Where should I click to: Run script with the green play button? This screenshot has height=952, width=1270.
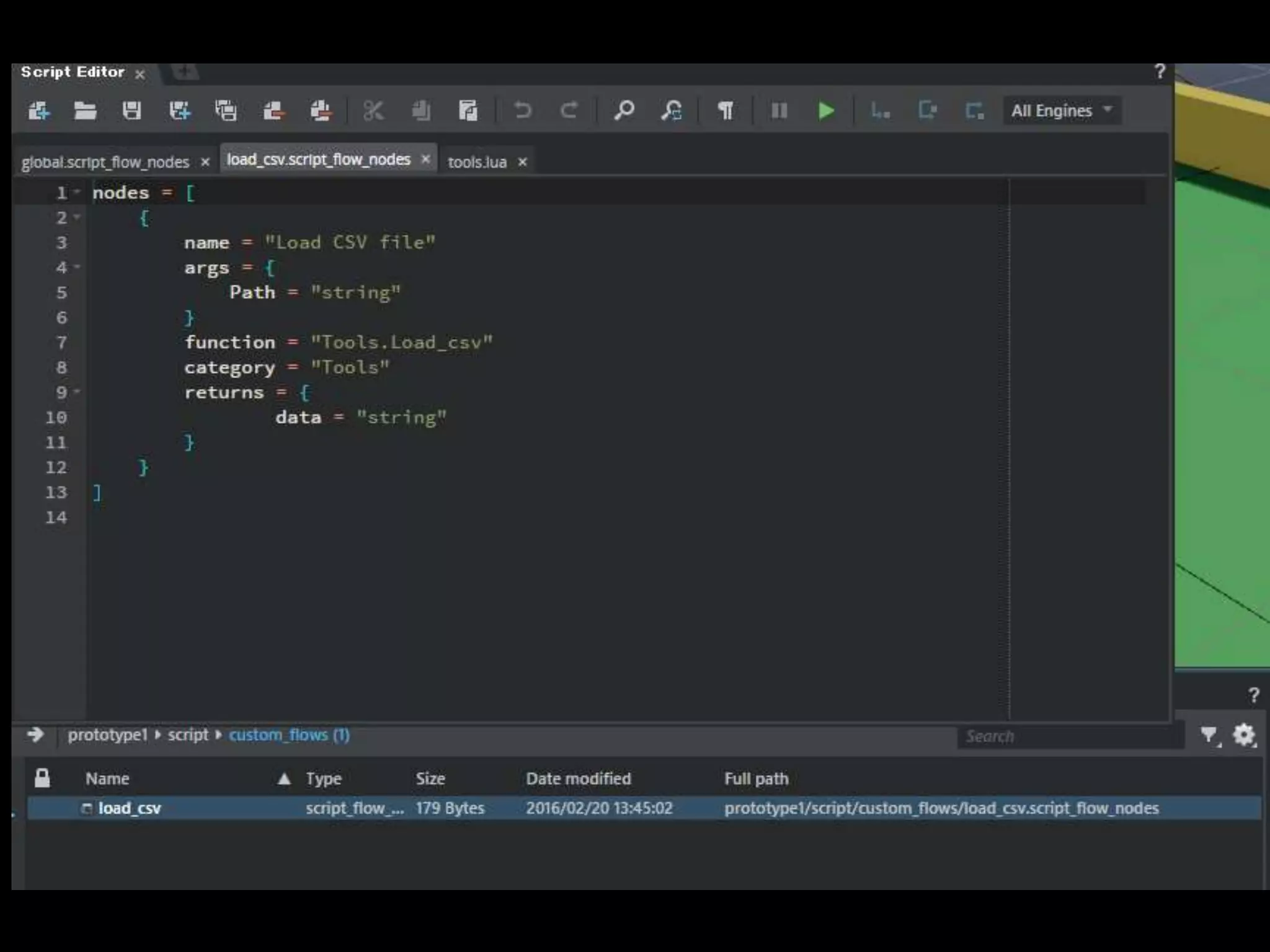tap(825, 111)
